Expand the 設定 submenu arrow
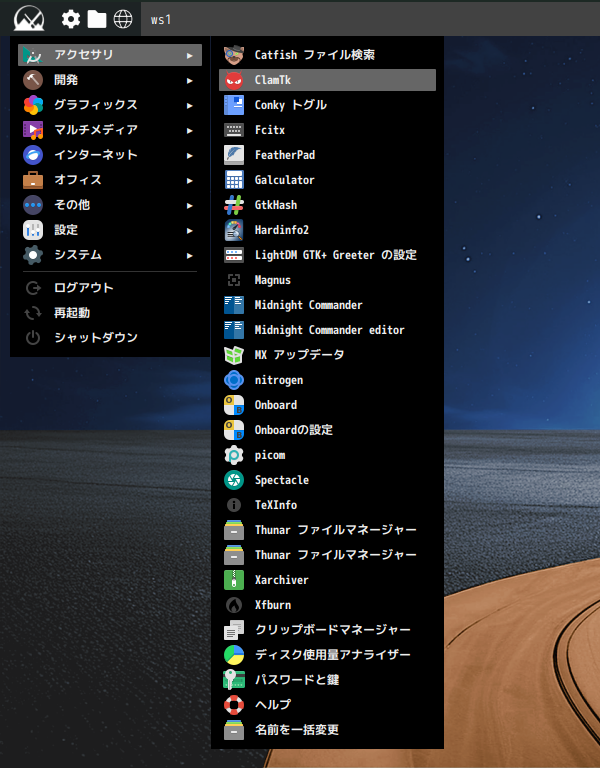Image resolution: width=600 pixels, height=768 pixels. (x=190, y=230)
